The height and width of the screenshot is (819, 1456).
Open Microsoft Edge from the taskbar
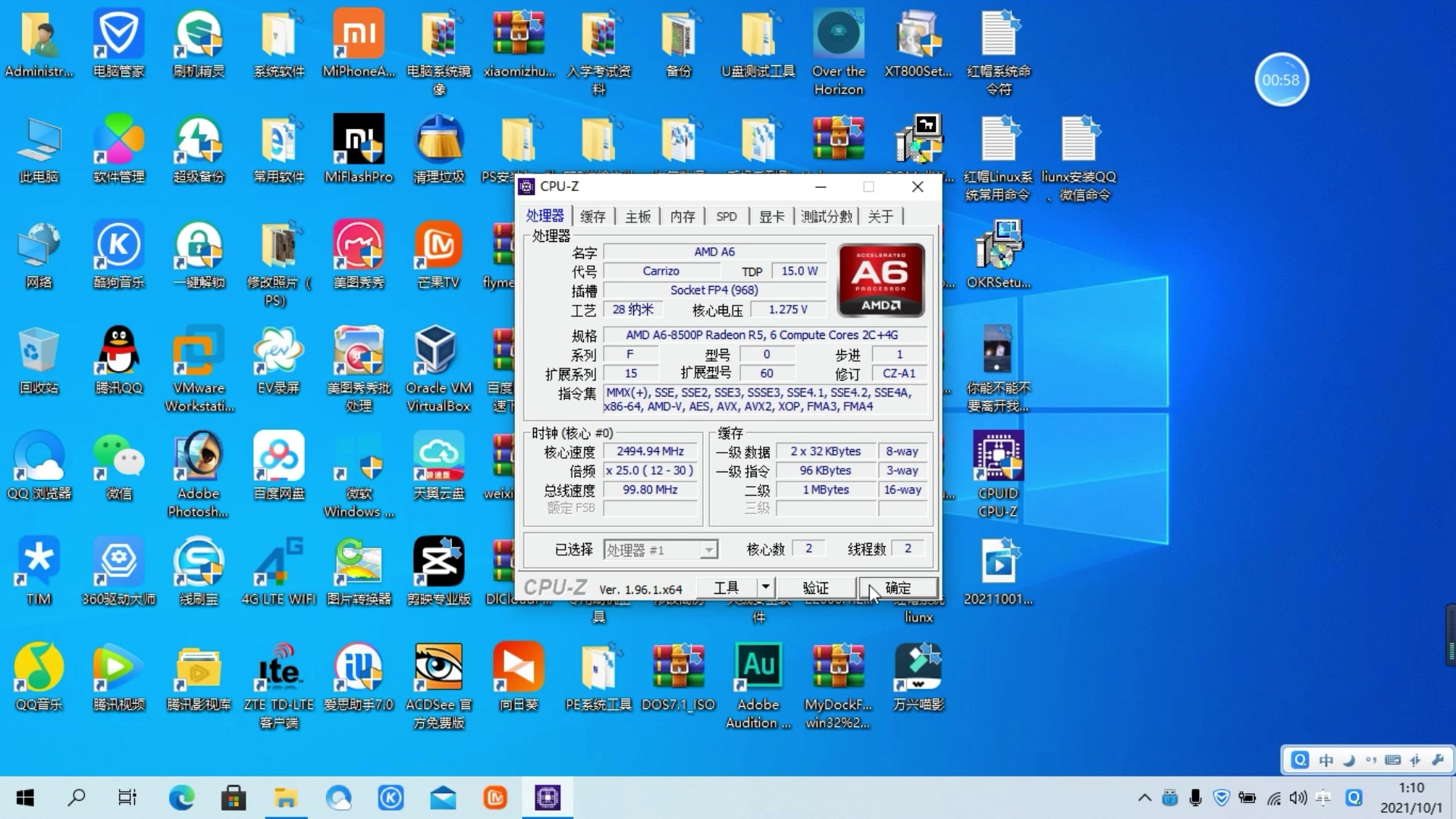(181, 798)
